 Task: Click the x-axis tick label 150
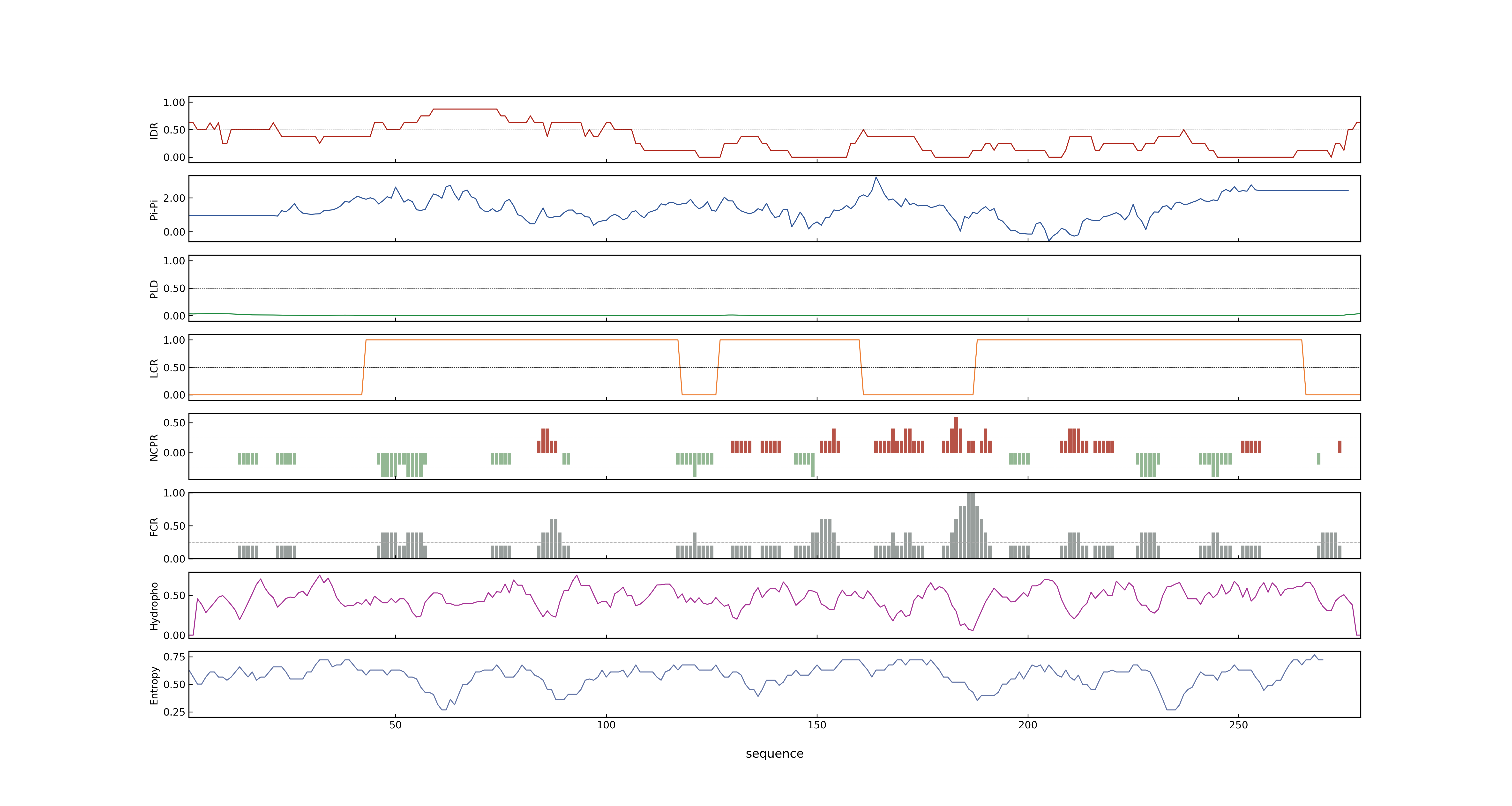pyautogui.click(x=817, y=725)
